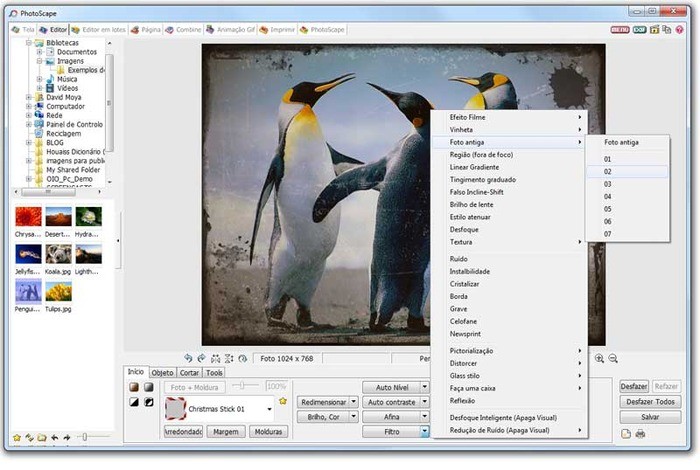Click the yellow star beside the frame list

[283, 401]
